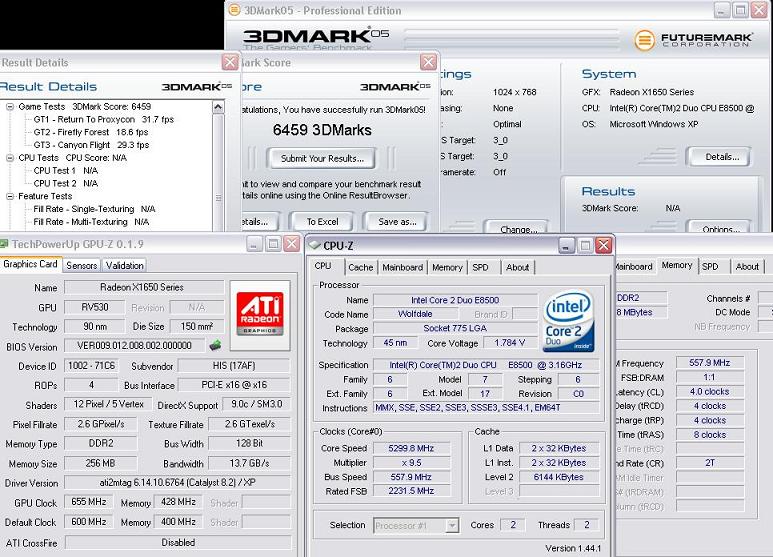The height and width of the screenshot is (557, 773).
Task: Minimize the CPU-Z window
Action: coord(566,245)
